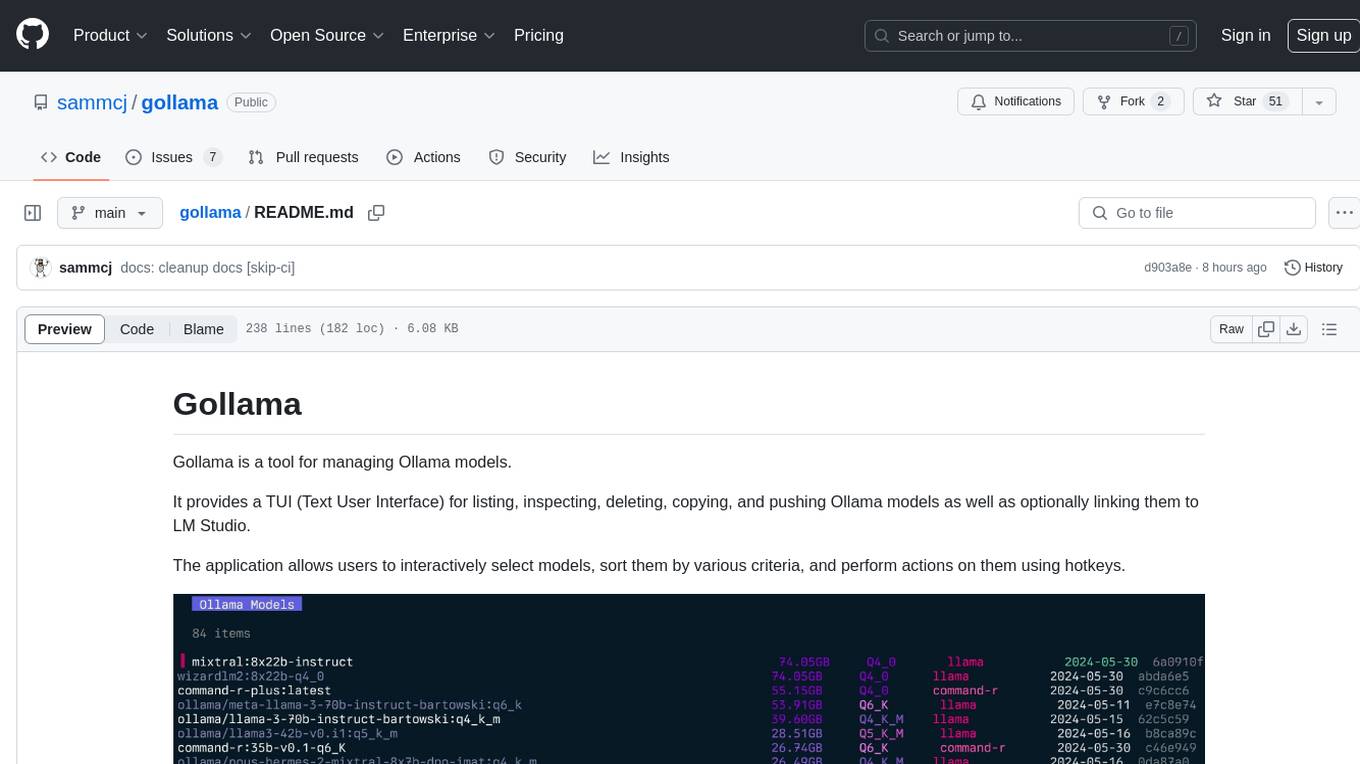
Task: Expand the Open Source menu
Action: coord(327,35)
